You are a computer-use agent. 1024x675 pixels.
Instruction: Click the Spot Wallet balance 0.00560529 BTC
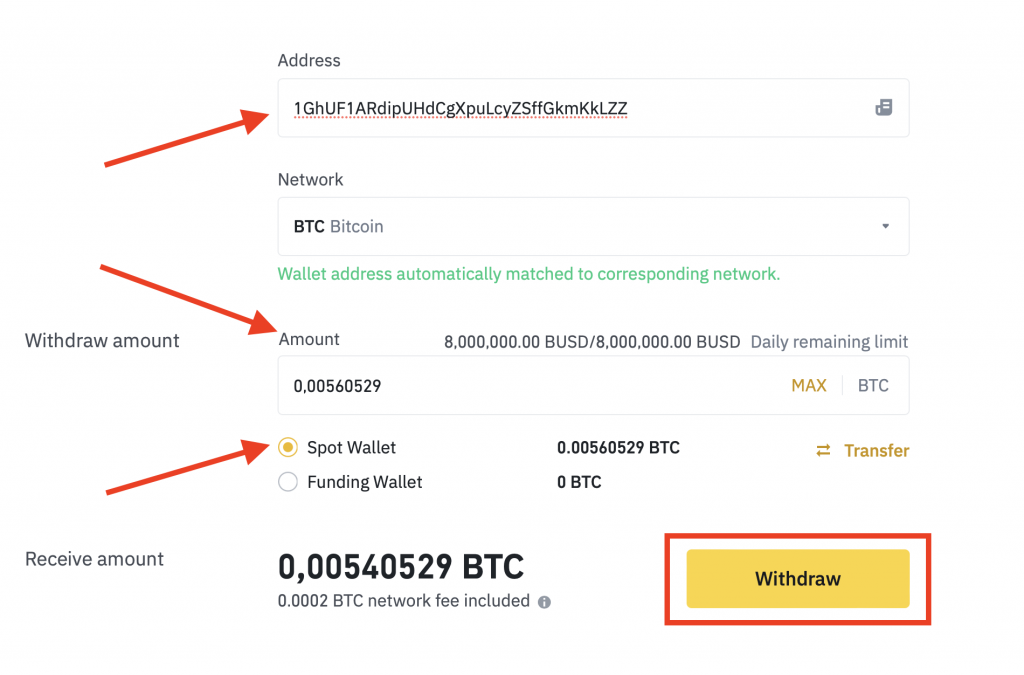click(618, 448)
